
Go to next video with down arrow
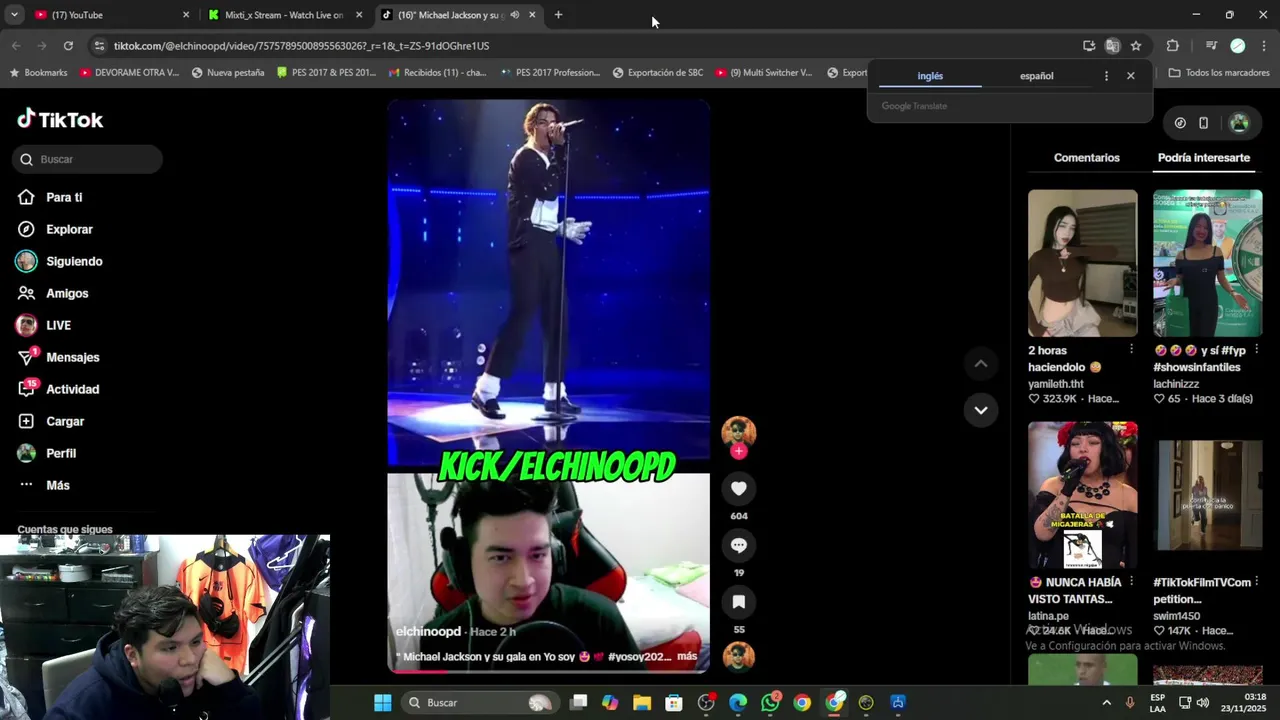[981, 410]
